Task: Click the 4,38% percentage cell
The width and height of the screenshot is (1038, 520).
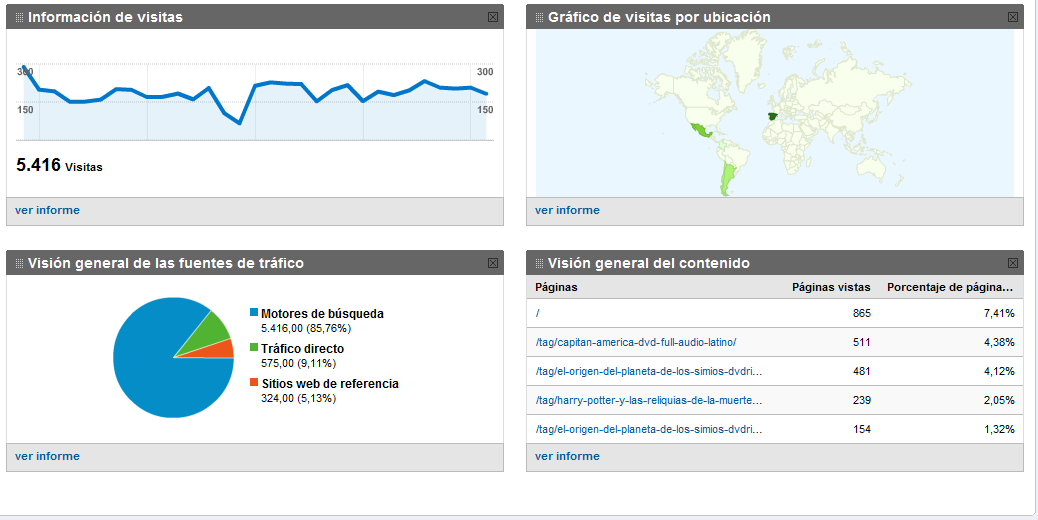Action: click(x=999, y=343)
